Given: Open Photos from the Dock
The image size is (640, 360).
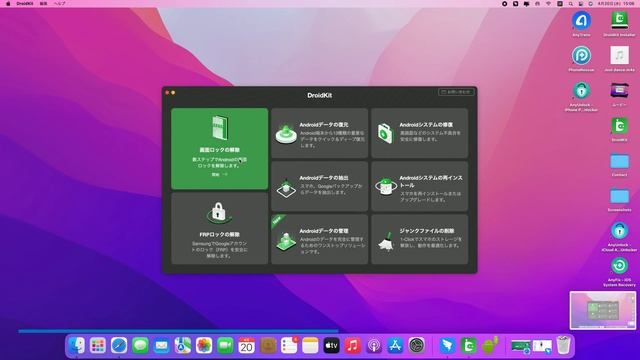Looking at the screenshot, I should 204,346.
